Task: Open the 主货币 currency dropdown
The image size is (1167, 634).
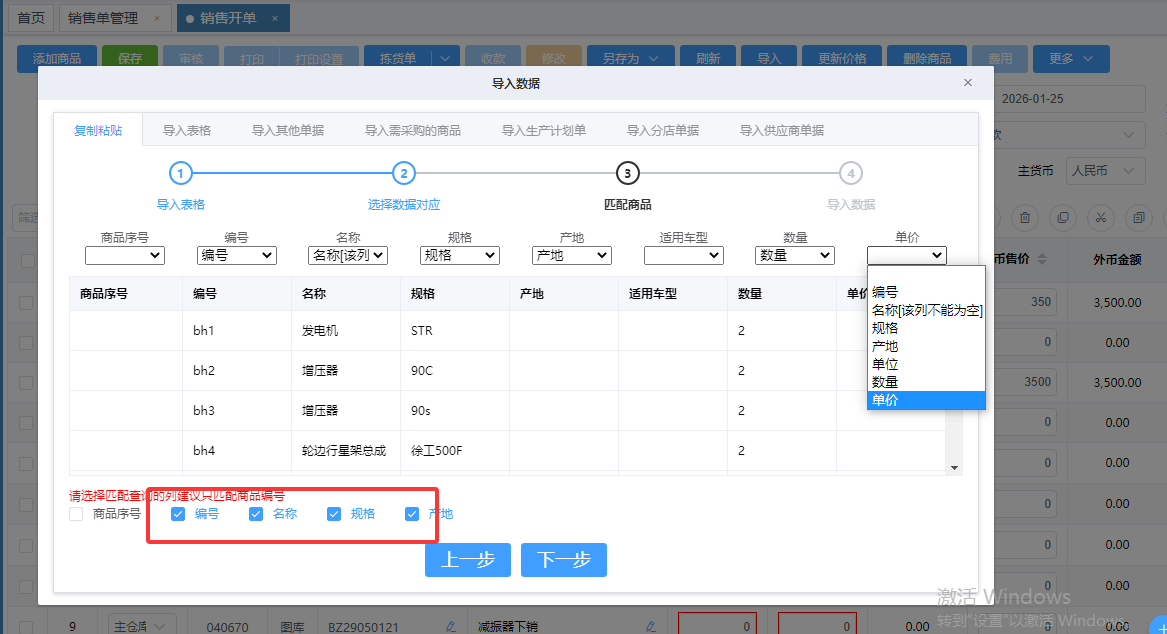Action: (x=1105, y=171)
